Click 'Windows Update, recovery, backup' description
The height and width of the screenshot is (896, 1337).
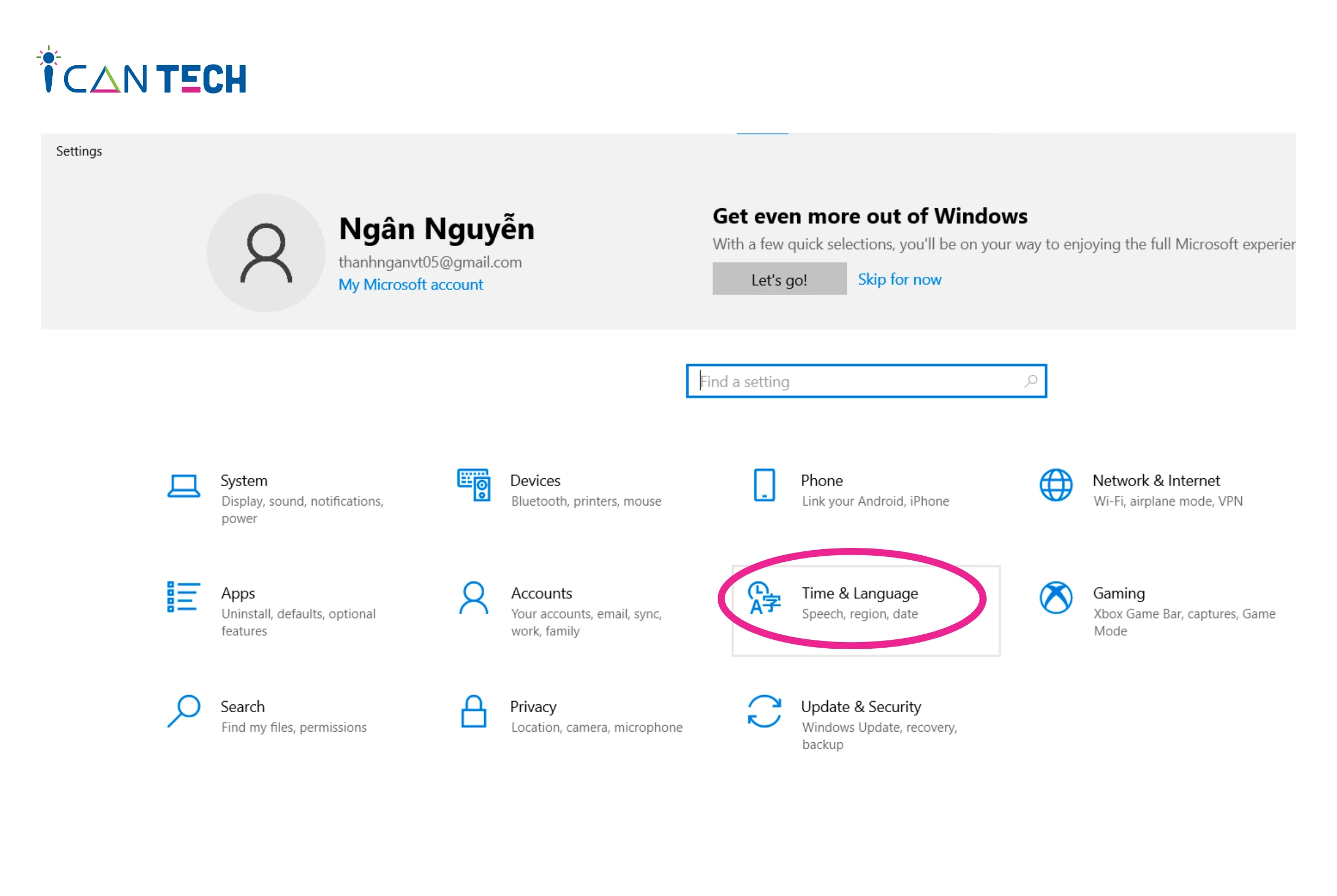[x=879, y=736]
